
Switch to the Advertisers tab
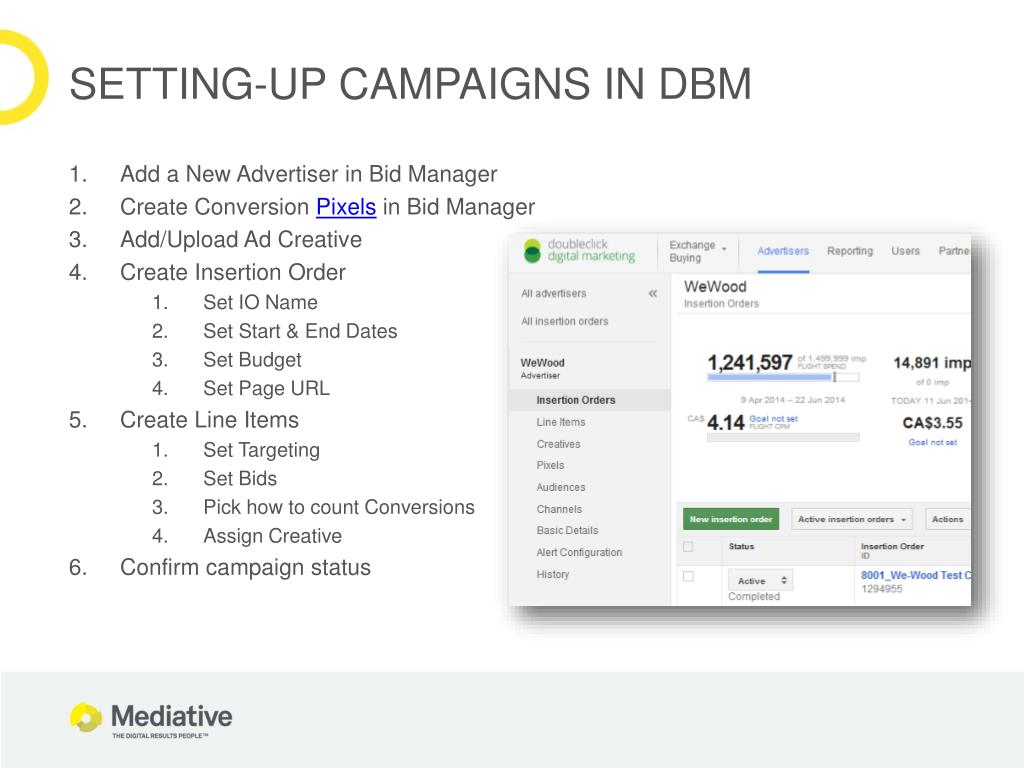point(783,251)
